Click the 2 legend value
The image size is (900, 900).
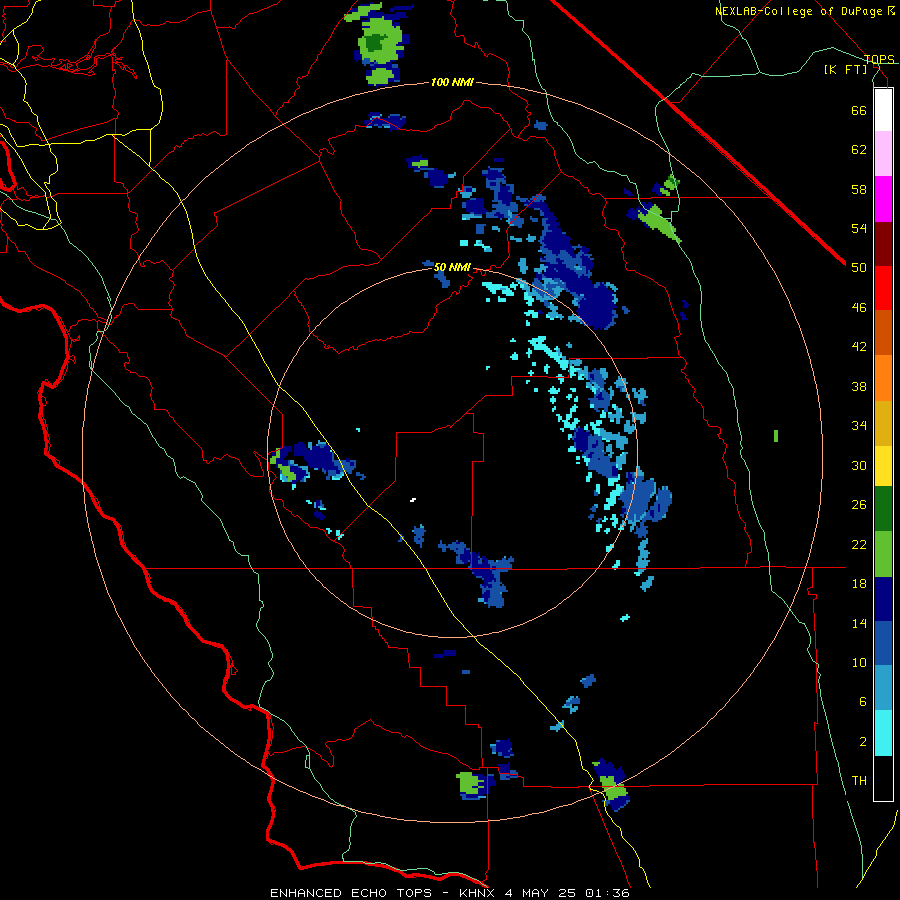pyautogui.click(x=863, y=742)
